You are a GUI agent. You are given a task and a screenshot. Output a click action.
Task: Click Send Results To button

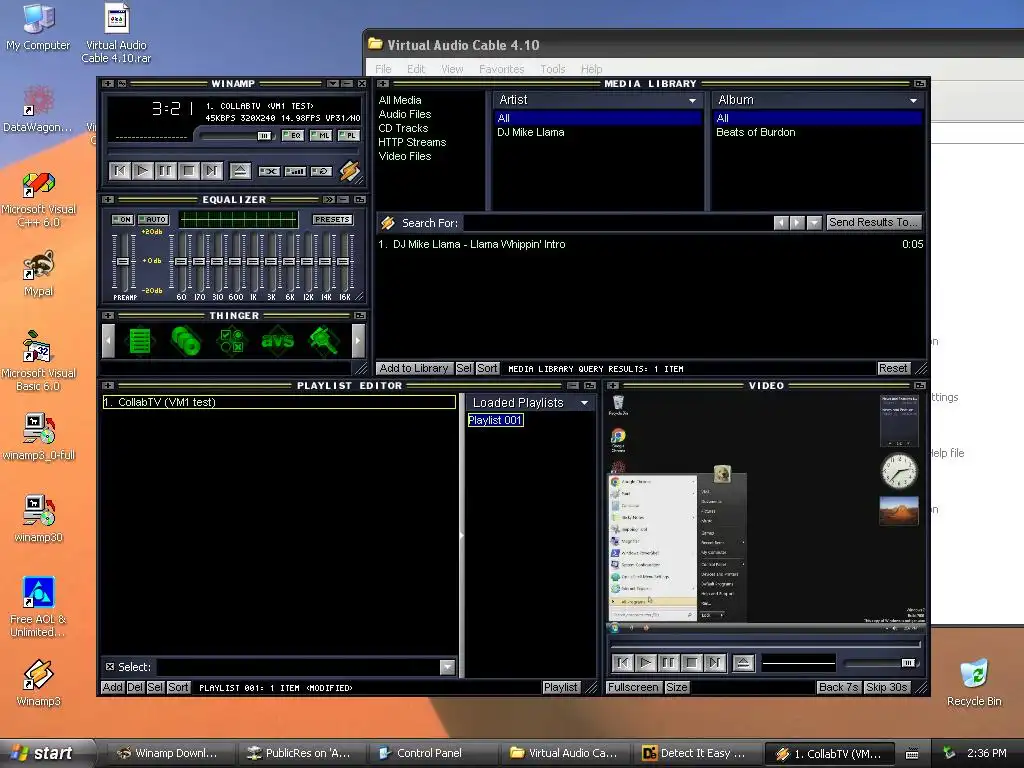[x=874, y=223]
